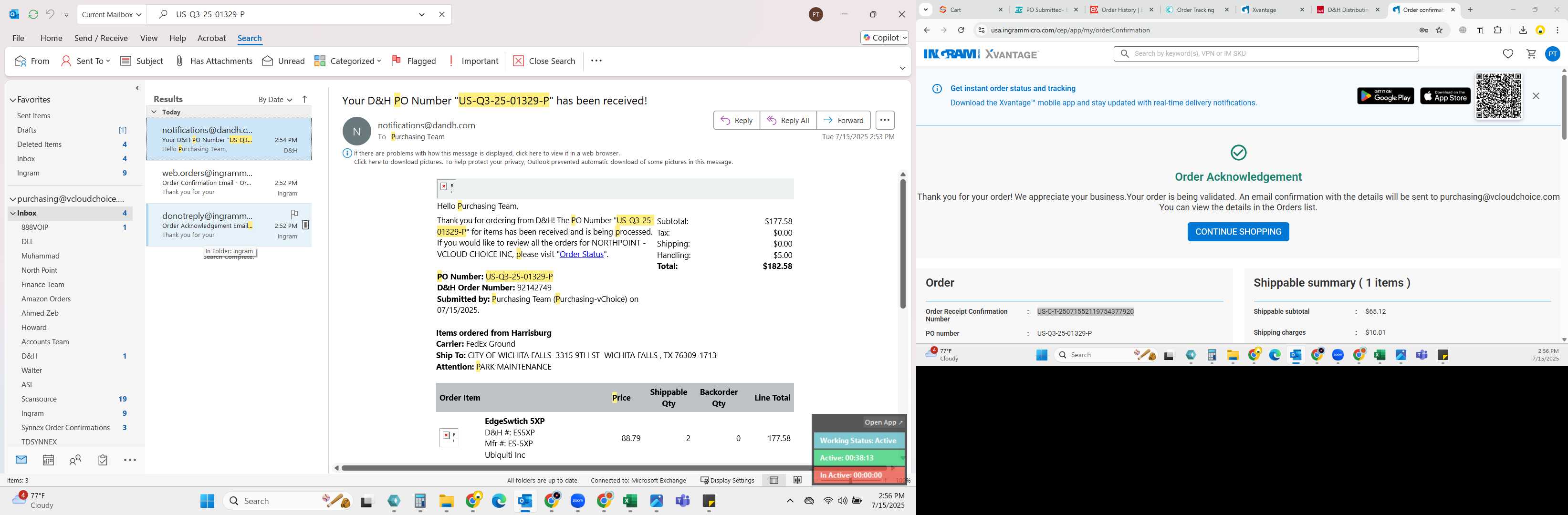
Task: Open the shopping cart icon on Xvantage
Action: pos(1531,54)
